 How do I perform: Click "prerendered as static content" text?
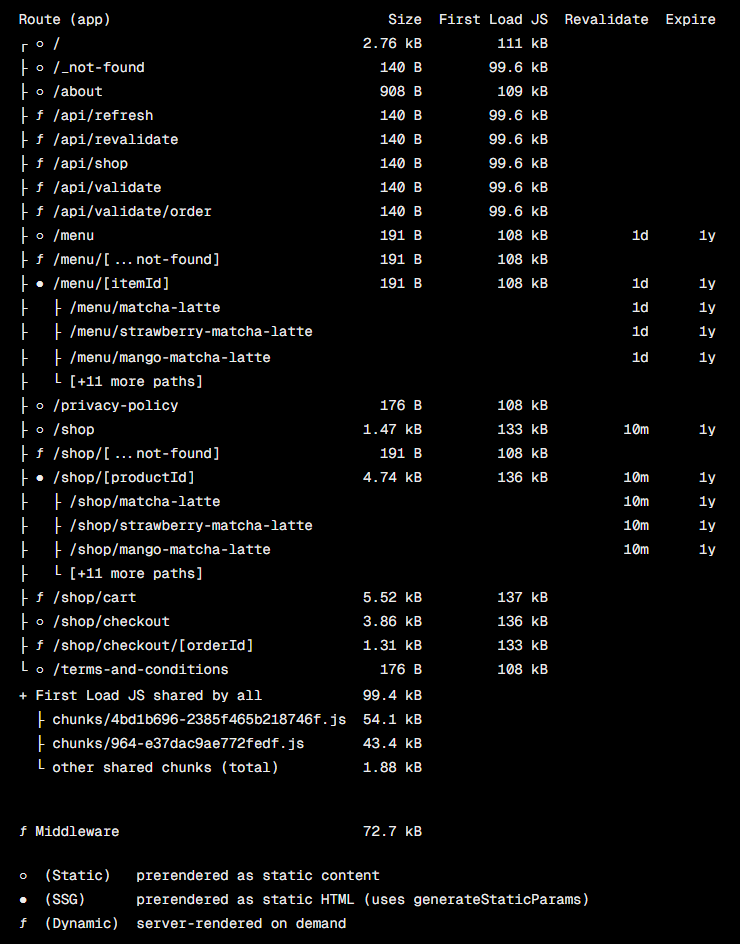point(258,876)
